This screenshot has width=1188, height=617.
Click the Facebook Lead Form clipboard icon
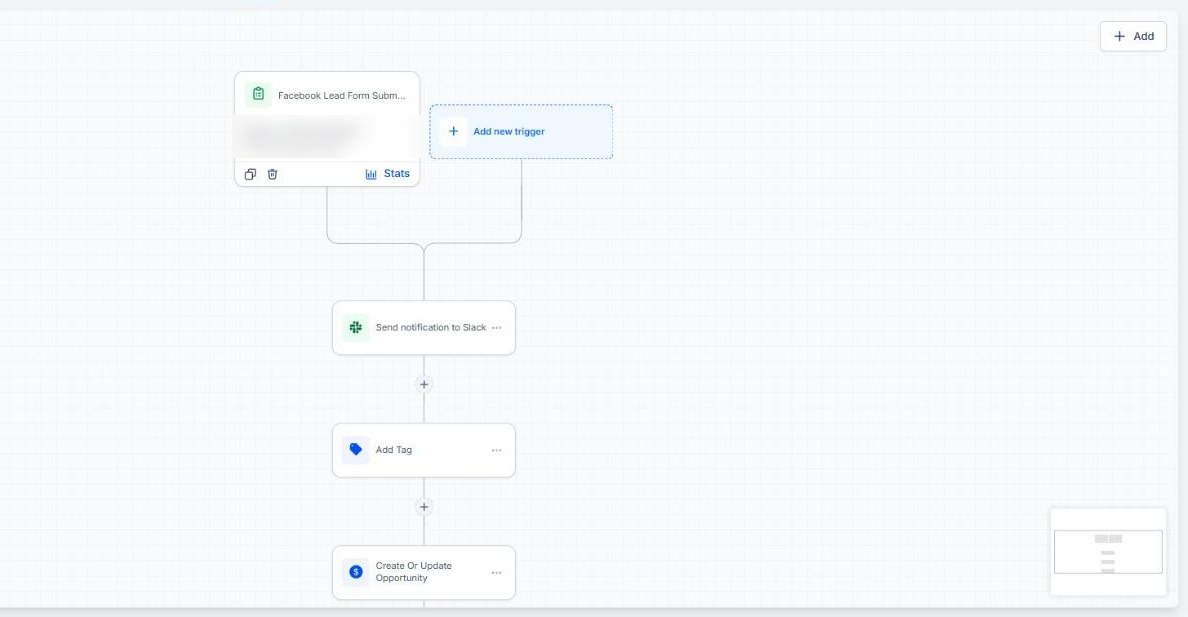(258, 95)
